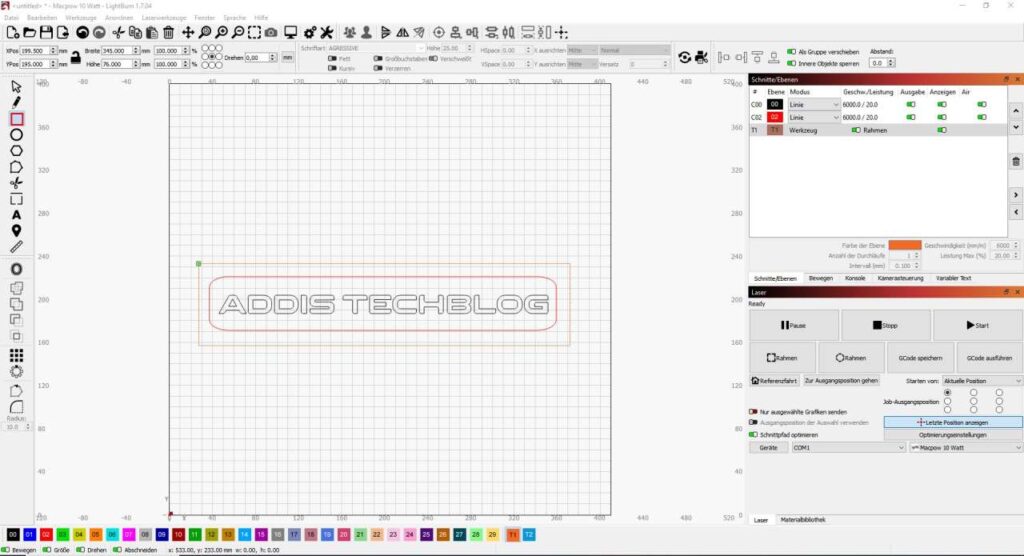Toggle 'Als Gruppe verschieben' switch
Image resolution: width=1024 pixels, height=556 pixels.
[791, 52]
